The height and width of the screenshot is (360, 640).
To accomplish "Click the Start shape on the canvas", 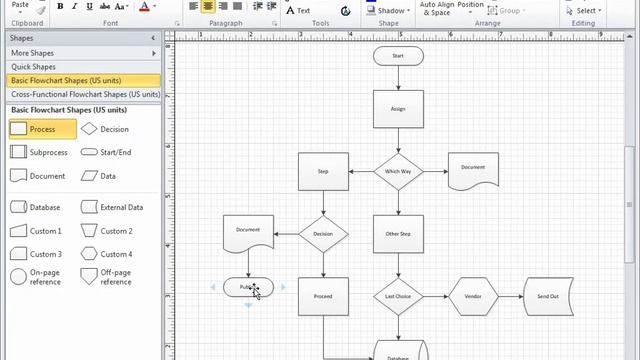I will tap(398, 56).
